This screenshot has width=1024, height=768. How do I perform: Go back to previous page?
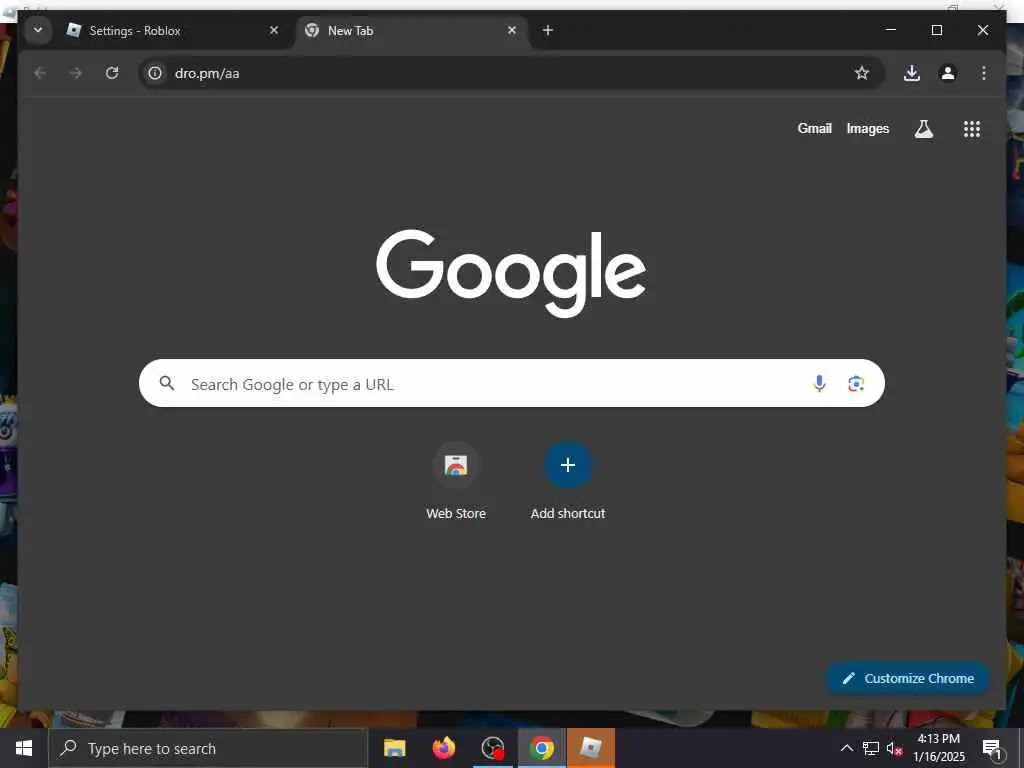(40, 73)
